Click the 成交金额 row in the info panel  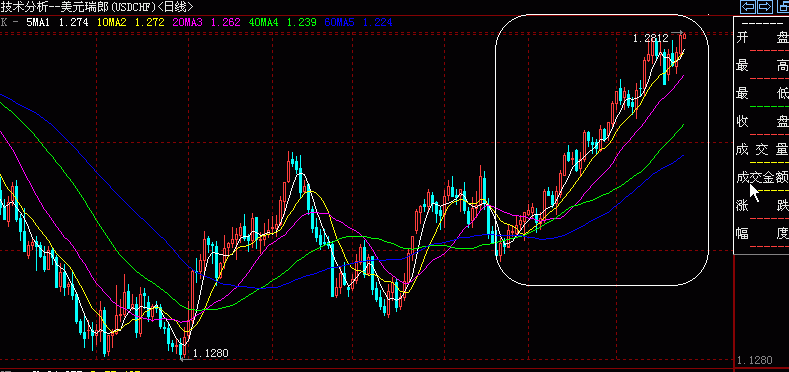coord(762,178)
